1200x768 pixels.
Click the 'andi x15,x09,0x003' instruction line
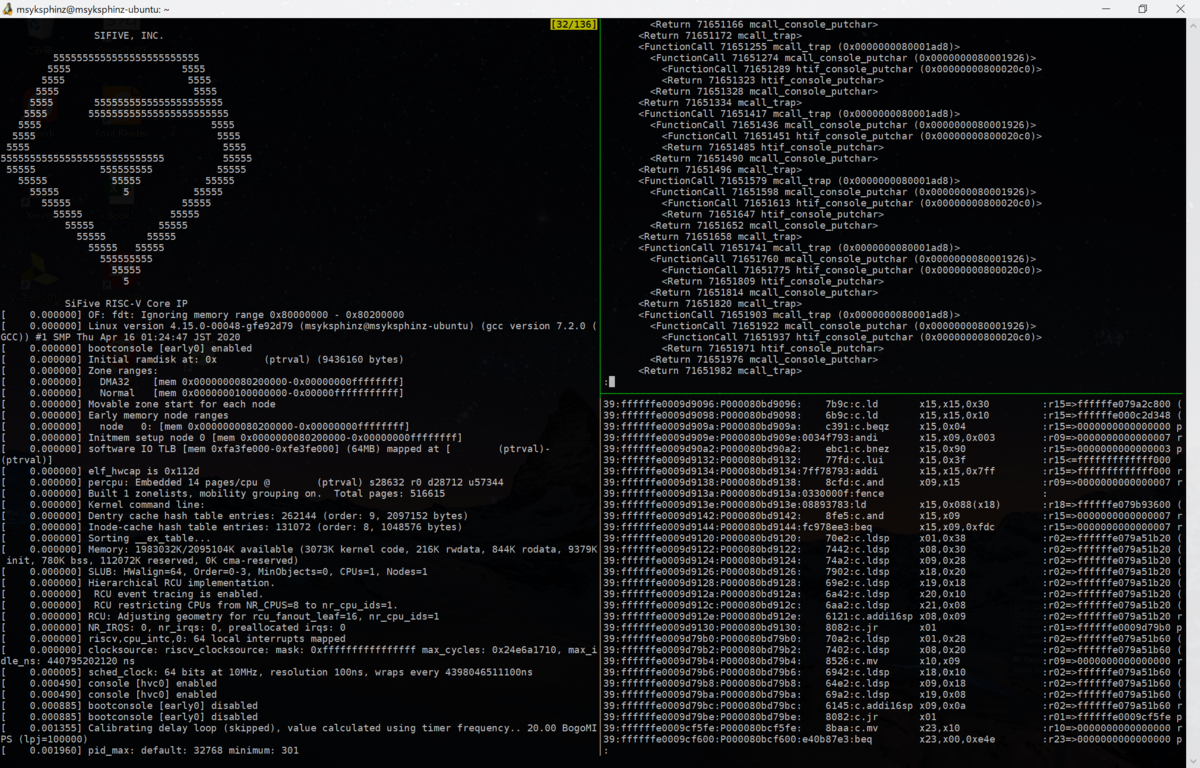891,438
